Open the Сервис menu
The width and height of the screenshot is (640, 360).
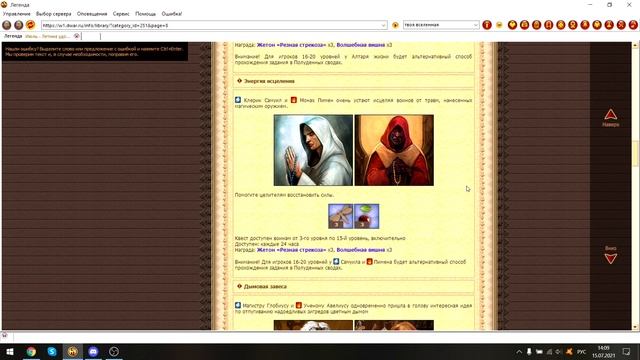click(121, 14)
